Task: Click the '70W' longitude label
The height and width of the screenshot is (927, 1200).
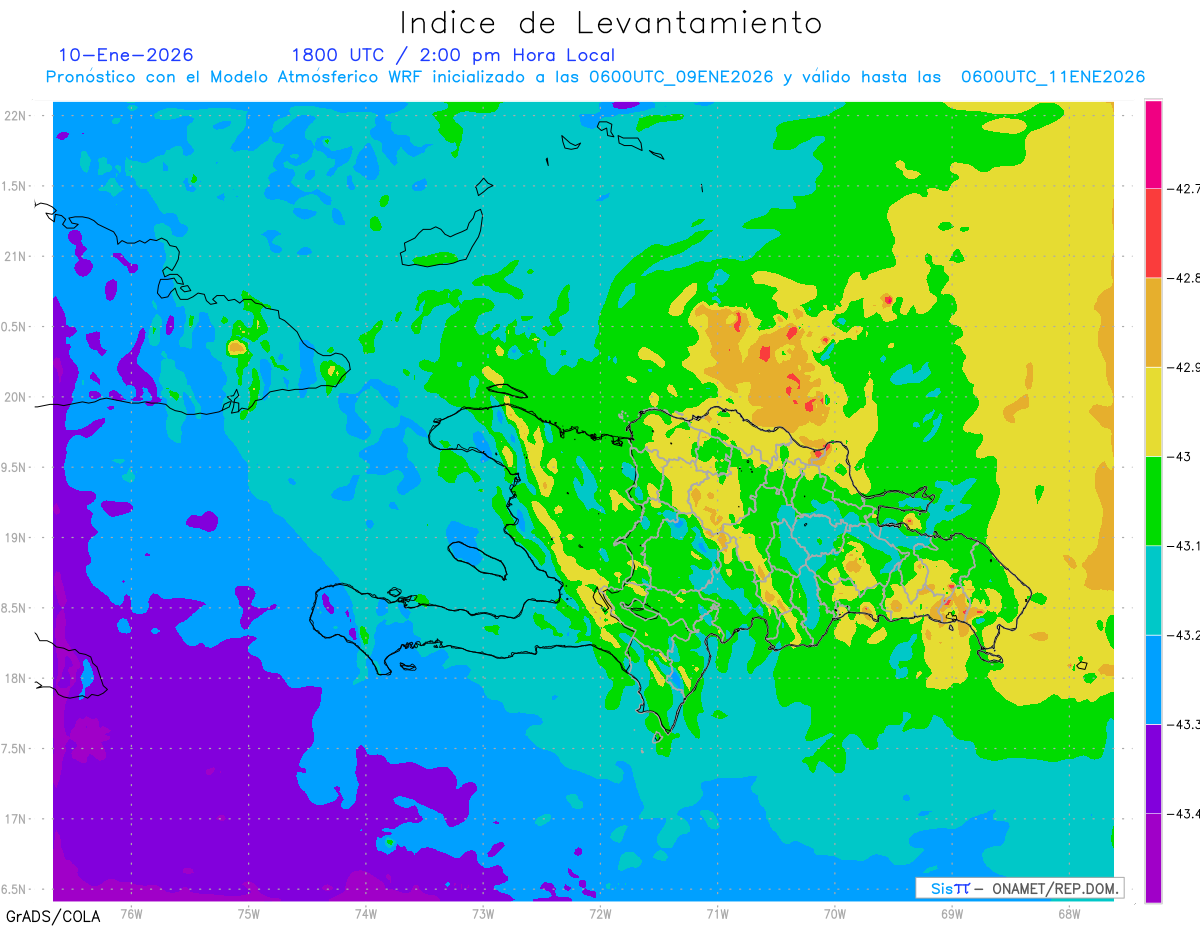Action: 835,913
